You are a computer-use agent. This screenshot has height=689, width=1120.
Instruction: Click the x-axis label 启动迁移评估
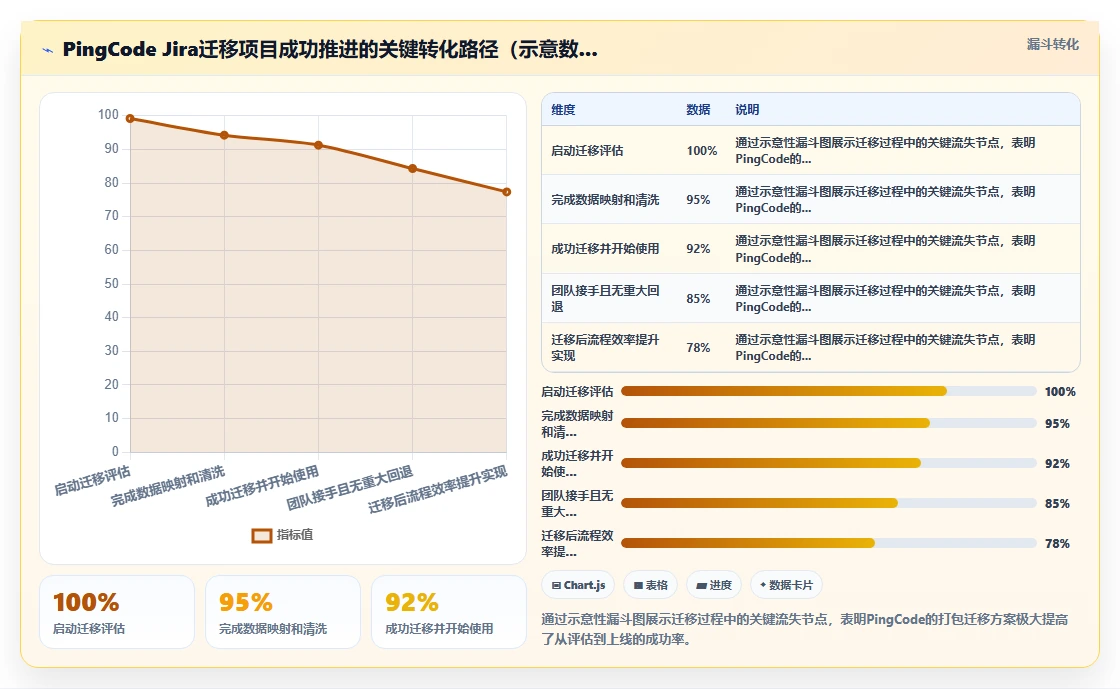(93, 481)
